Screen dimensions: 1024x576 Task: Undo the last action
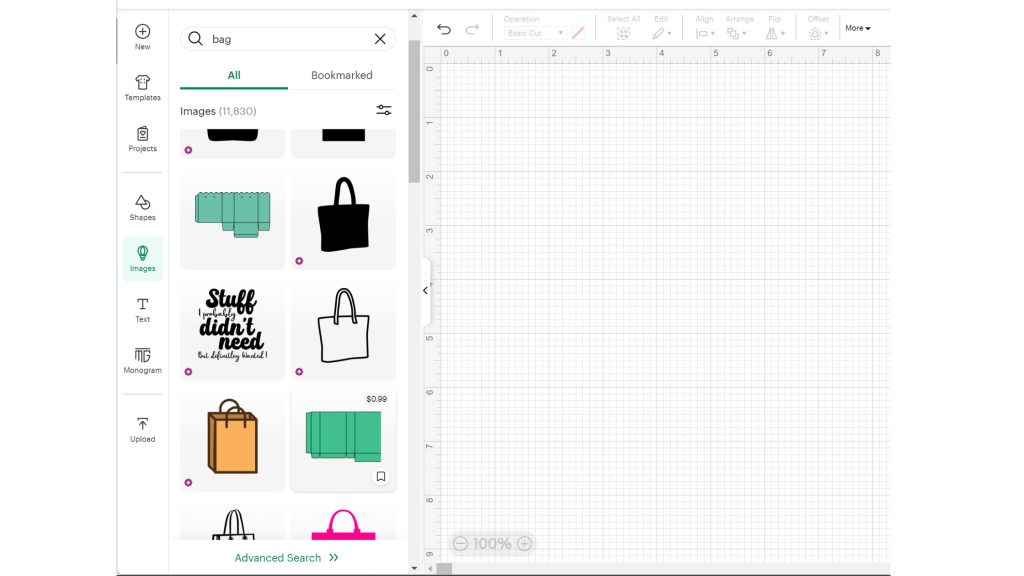point(444,29)
